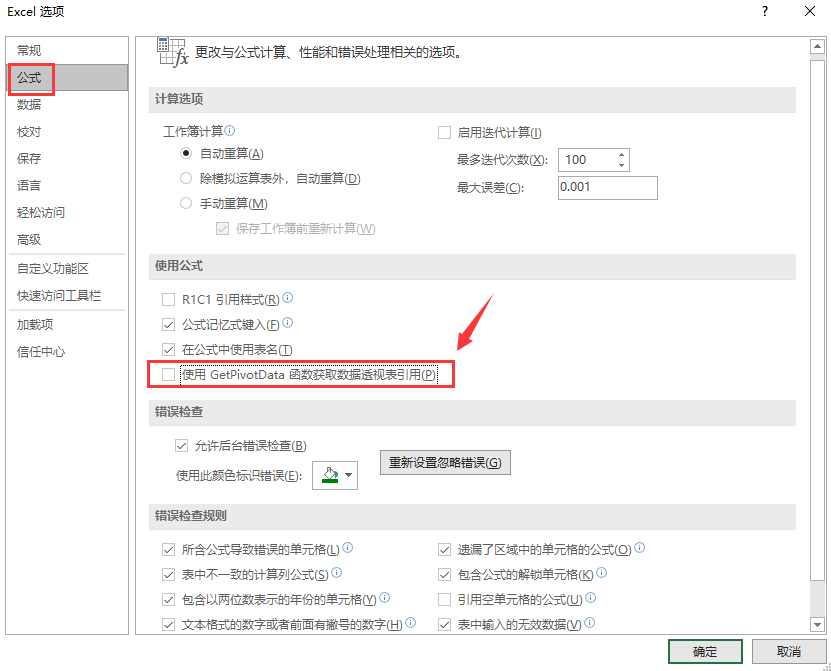Image resolution: width=831 pixels, height=671 pixels.
Task: Open the 高级 options category
Action: click(67, 240)
